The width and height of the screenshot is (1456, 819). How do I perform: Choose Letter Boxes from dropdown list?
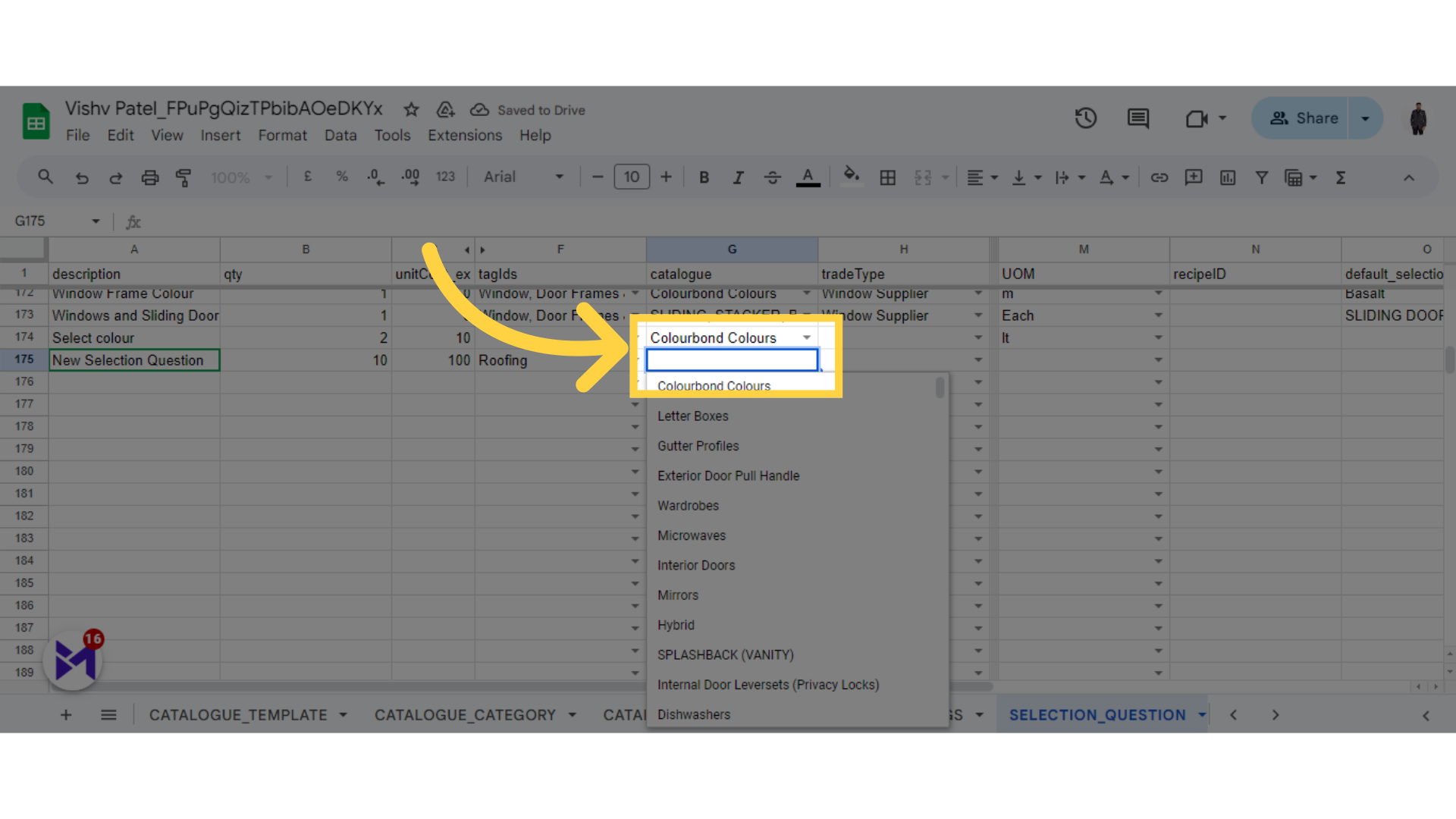692,416
